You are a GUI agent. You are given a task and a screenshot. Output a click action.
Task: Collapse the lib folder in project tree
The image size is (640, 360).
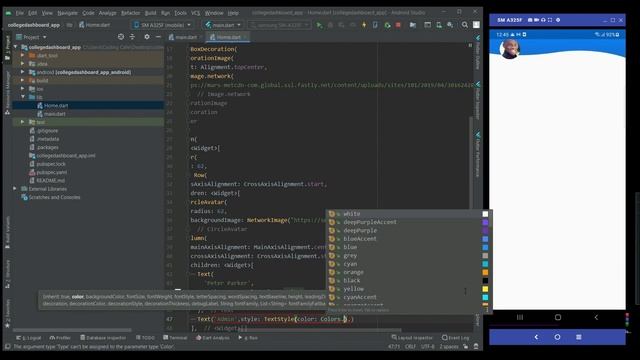[23, 97]
